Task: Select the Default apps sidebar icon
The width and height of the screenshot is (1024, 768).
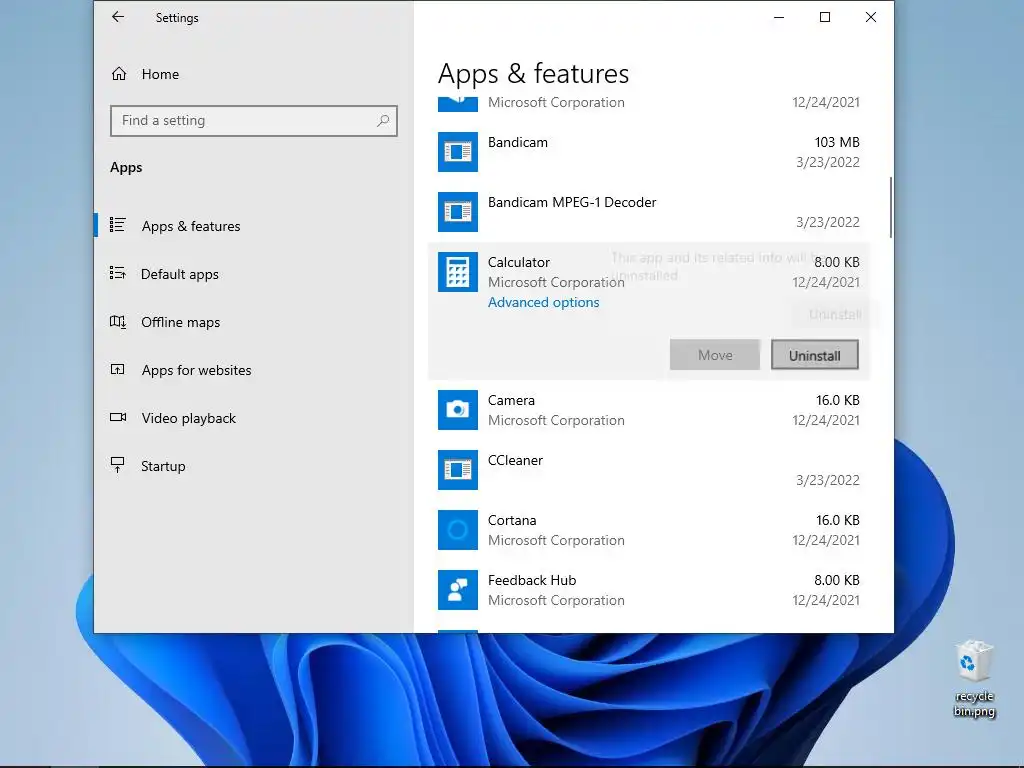Action: [118, 274]
